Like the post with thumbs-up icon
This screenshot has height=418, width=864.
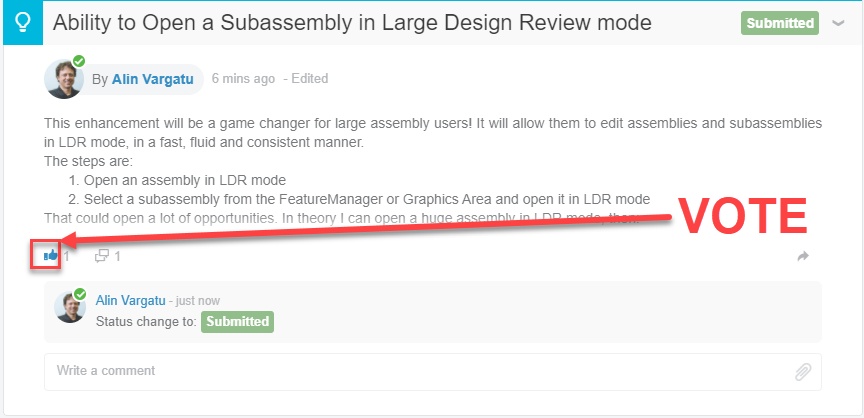pyautogui.click(x=51, y=255)
